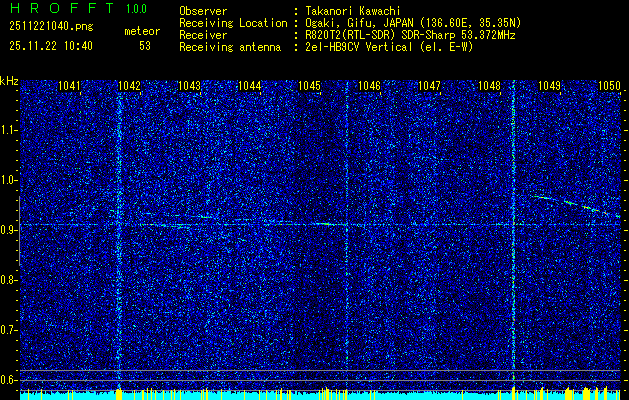This screenshot has width=629, height=400.
Task: Click the 1044 time marker
Action: click(x=250, y=86)
